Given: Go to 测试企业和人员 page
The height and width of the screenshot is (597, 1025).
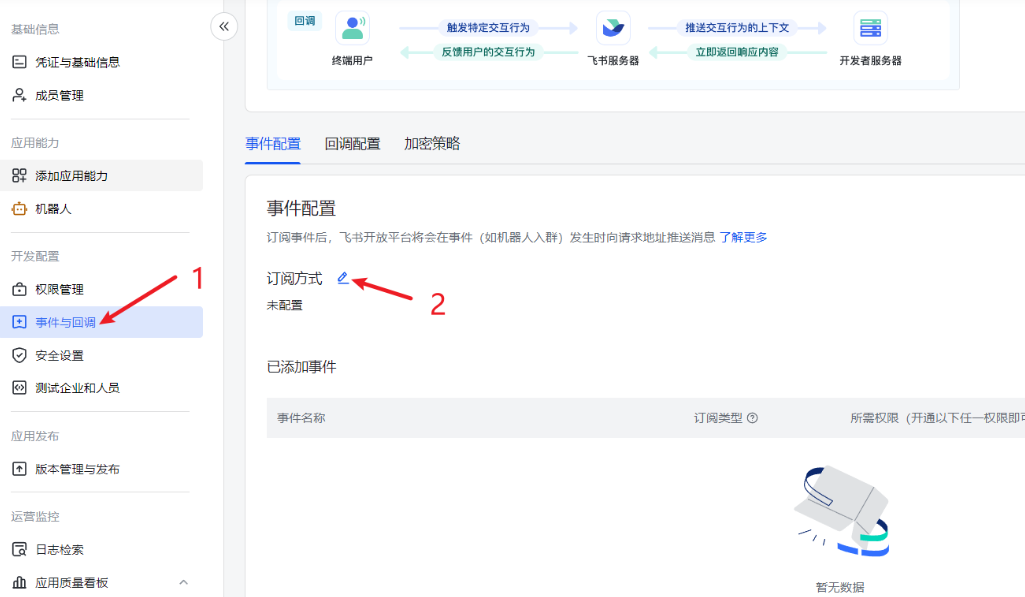Looking at the screenshot, I should [77, 388].
